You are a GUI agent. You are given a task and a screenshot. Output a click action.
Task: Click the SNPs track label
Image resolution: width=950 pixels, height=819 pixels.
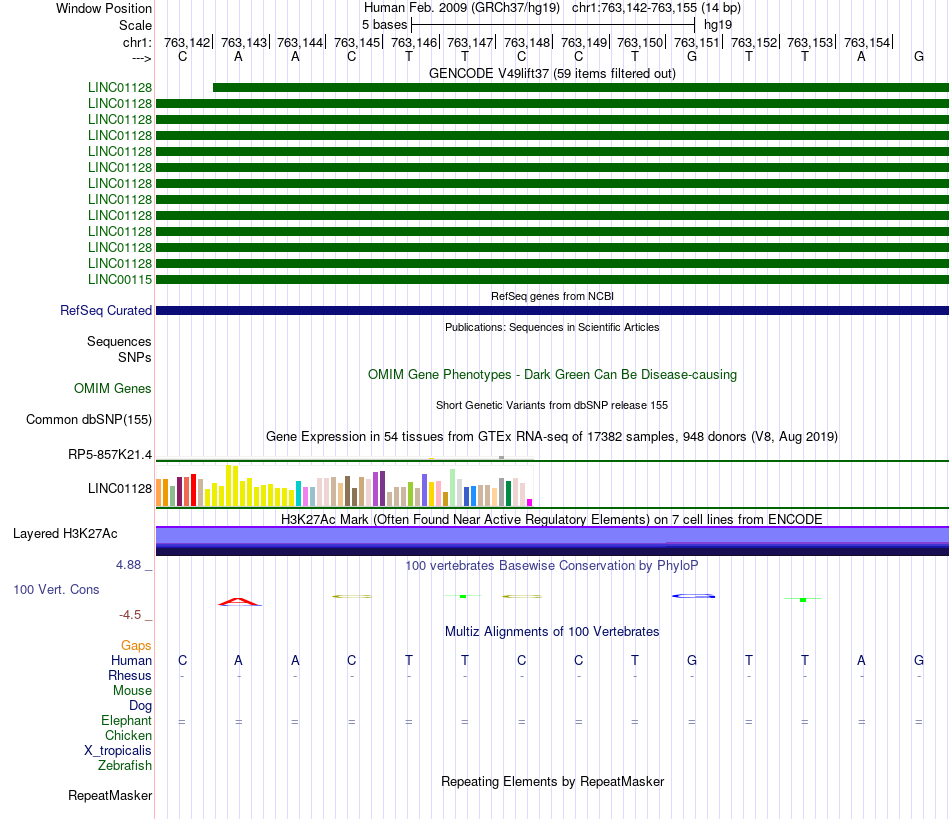click(x=135, y=357)
